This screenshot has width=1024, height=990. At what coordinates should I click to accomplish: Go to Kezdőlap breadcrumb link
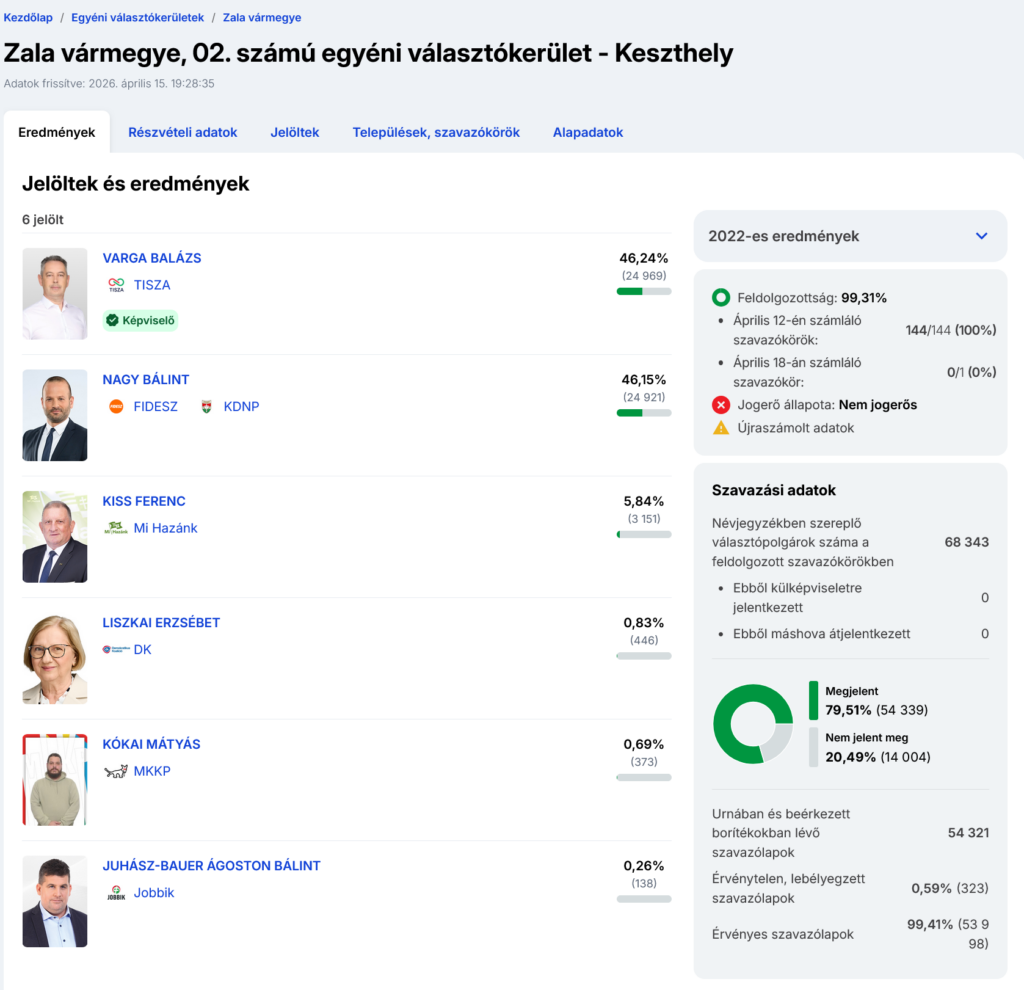coord(28,18)
